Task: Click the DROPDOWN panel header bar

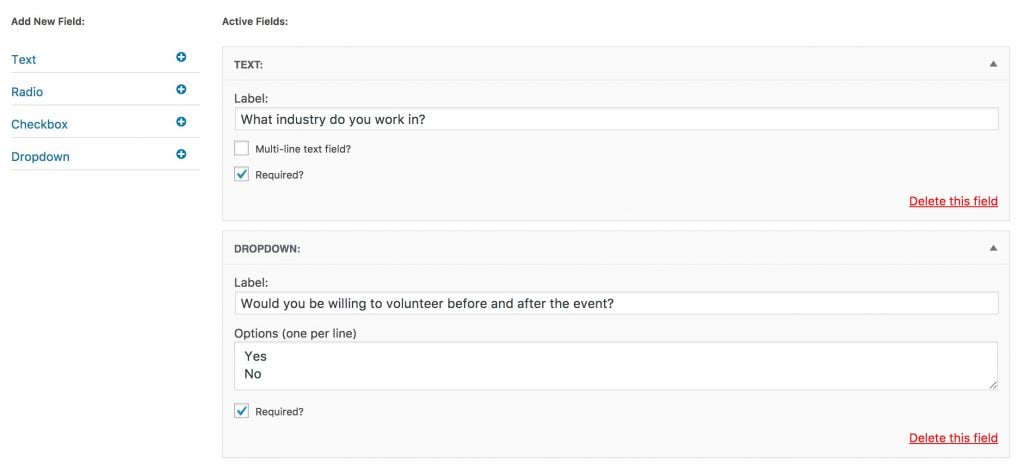Action: tap(616, 248)
